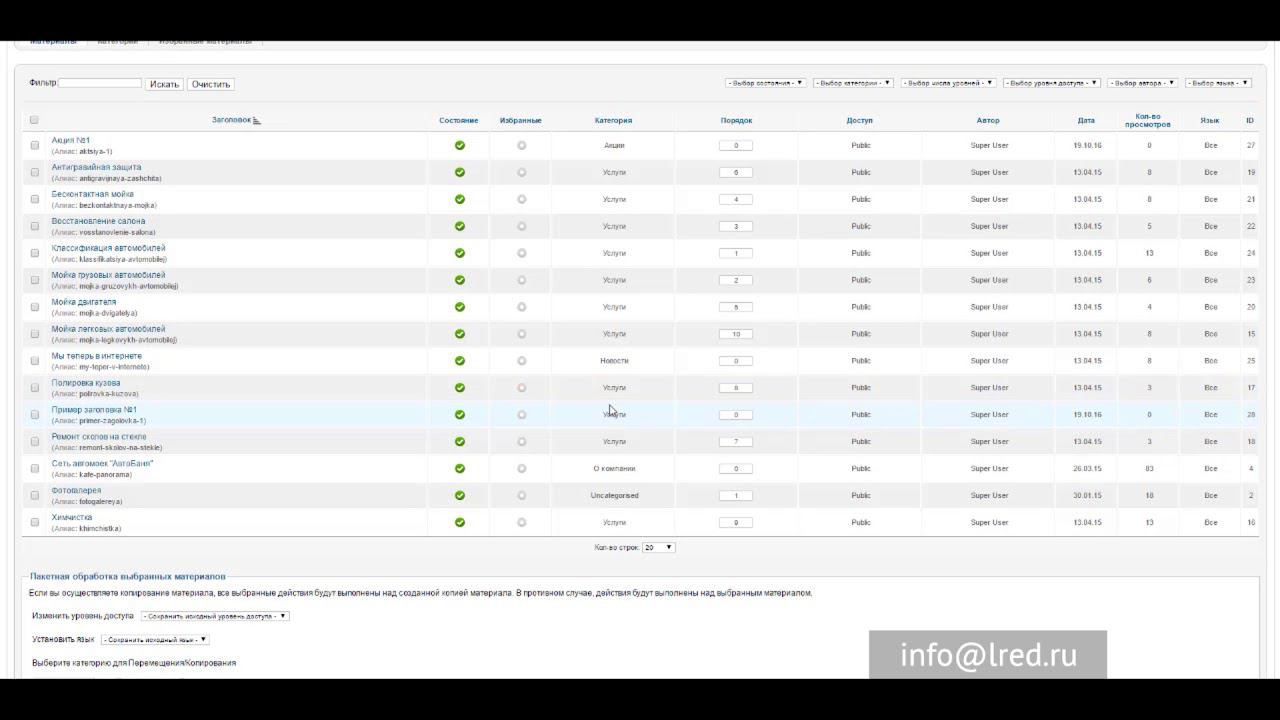Screen dimensions: 1280x720
Task: Feature the Фотогалерея article
Action: point(521,495)
